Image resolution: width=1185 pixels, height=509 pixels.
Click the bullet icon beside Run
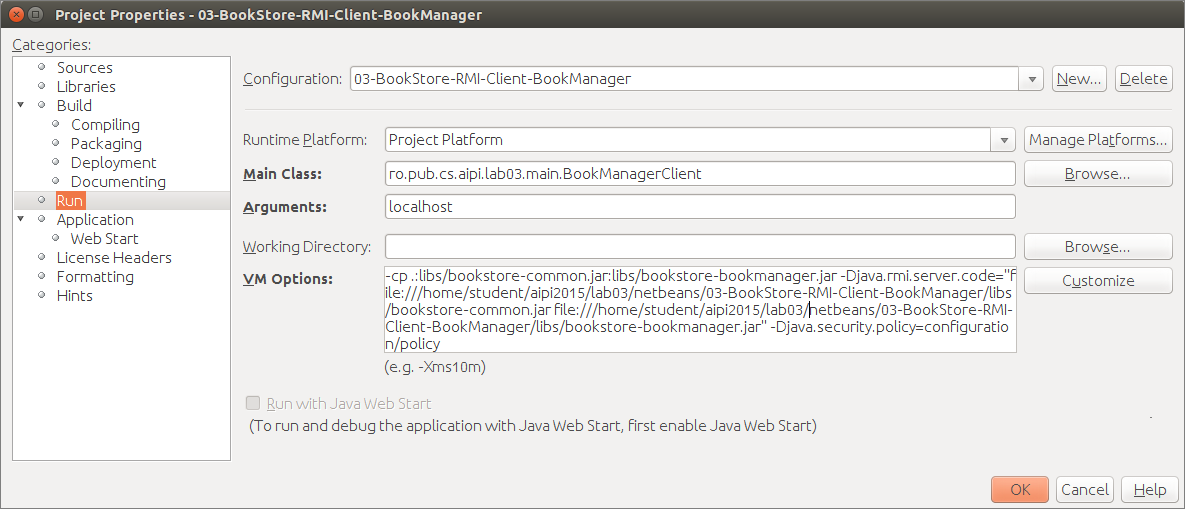[x=42, y=200]
